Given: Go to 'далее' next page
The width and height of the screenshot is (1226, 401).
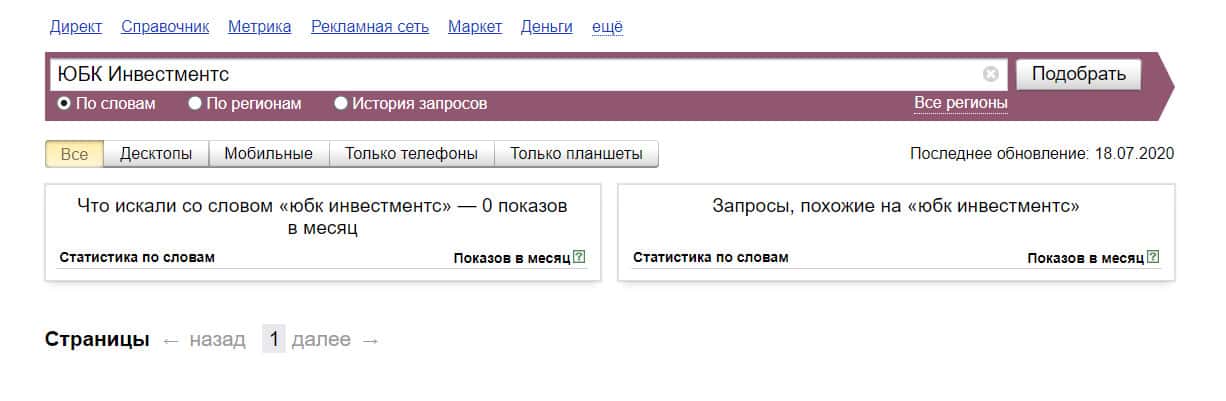Looking at the screenshot, I should (x=335, y=340).
